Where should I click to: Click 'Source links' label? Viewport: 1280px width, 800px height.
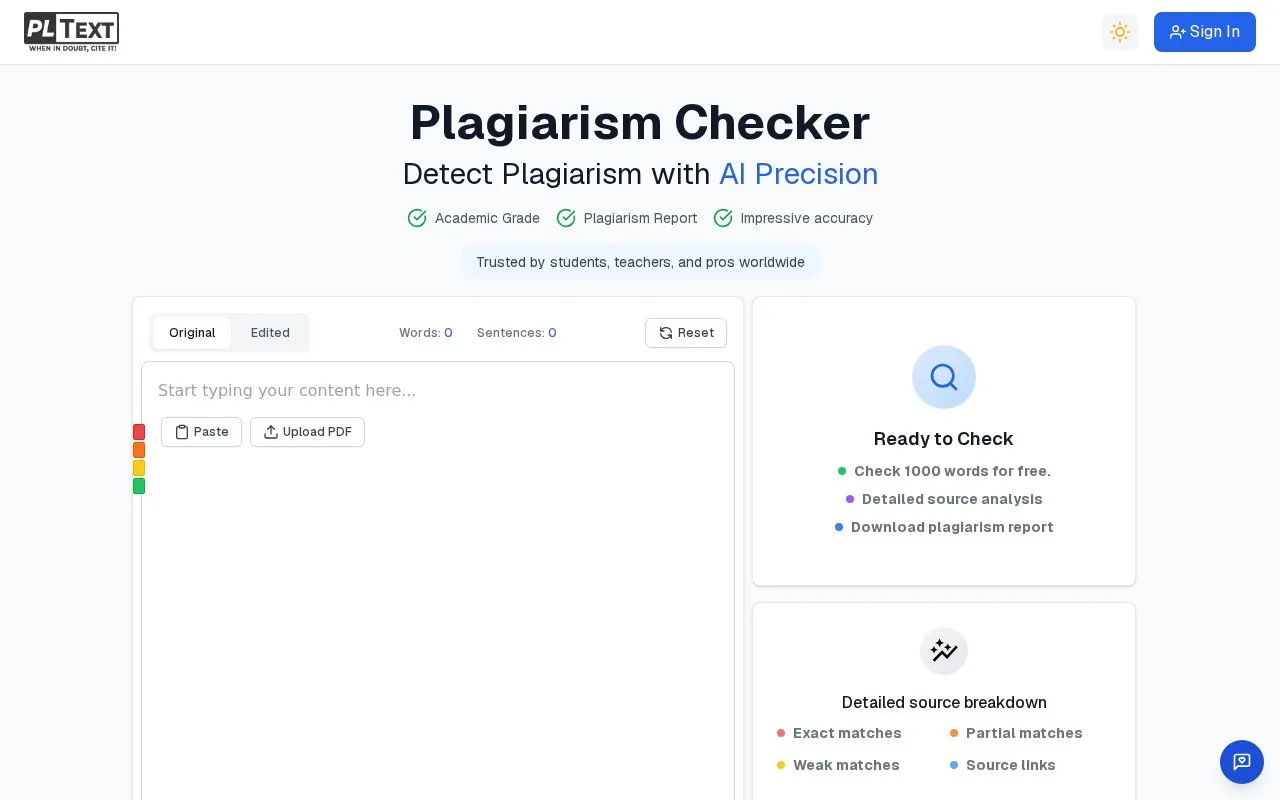pyautogui.click(x=1011, y=765)
